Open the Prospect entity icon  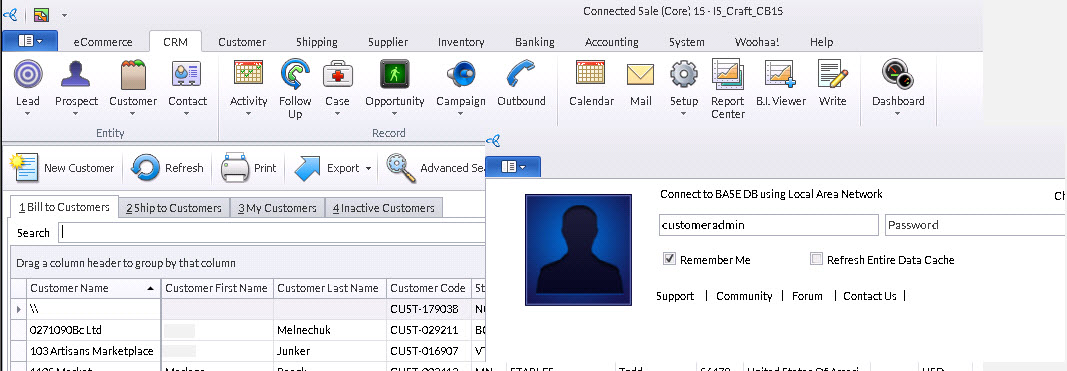76,74
